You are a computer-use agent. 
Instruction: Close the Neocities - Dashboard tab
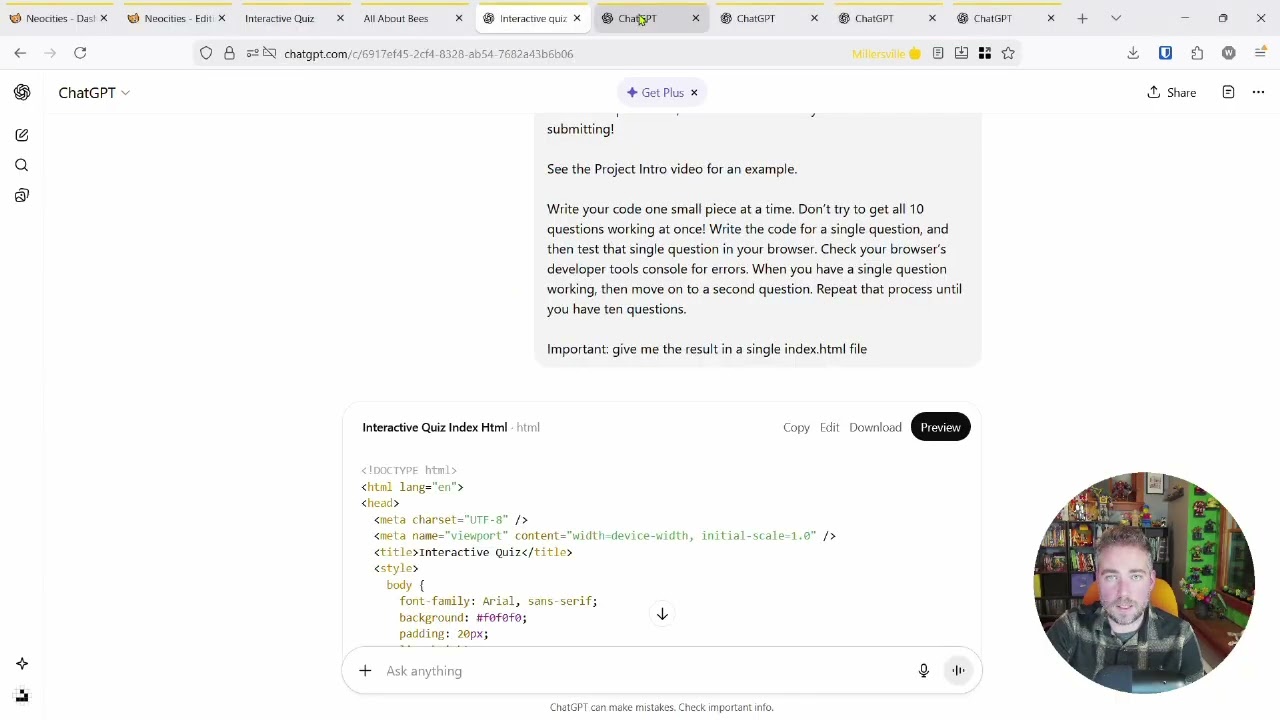(x=103, y=18)
